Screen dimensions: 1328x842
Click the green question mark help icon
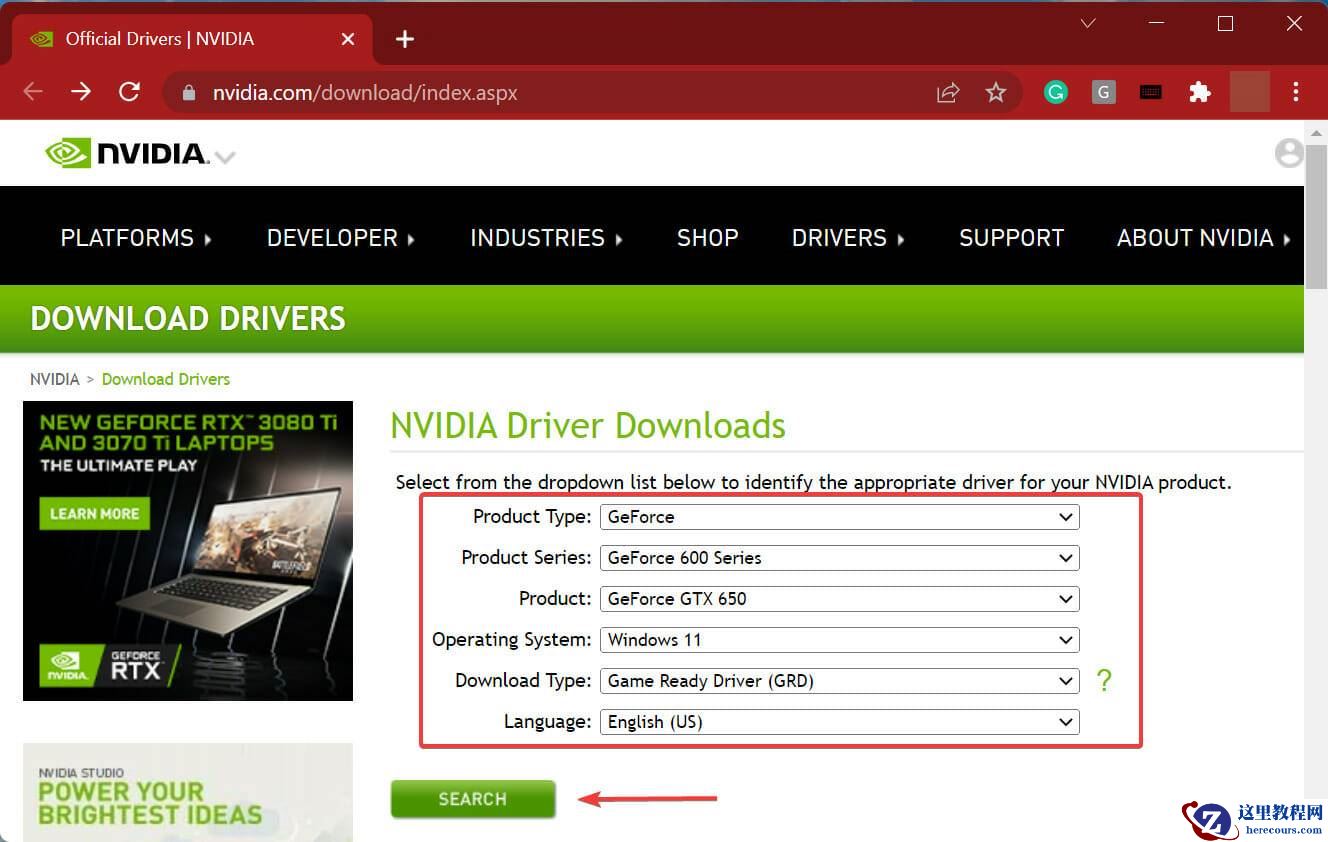1103,681
